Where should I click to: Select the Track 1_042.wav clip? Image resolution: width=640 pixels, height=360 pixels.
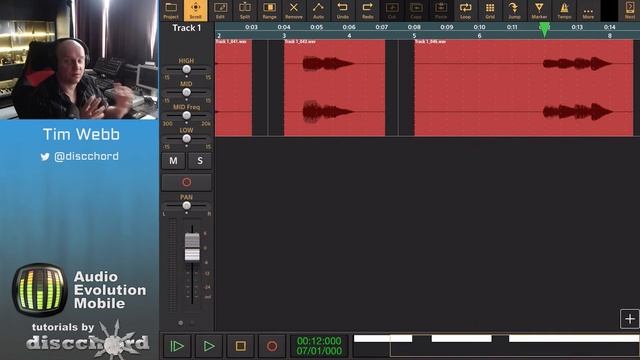click(335, 88)
